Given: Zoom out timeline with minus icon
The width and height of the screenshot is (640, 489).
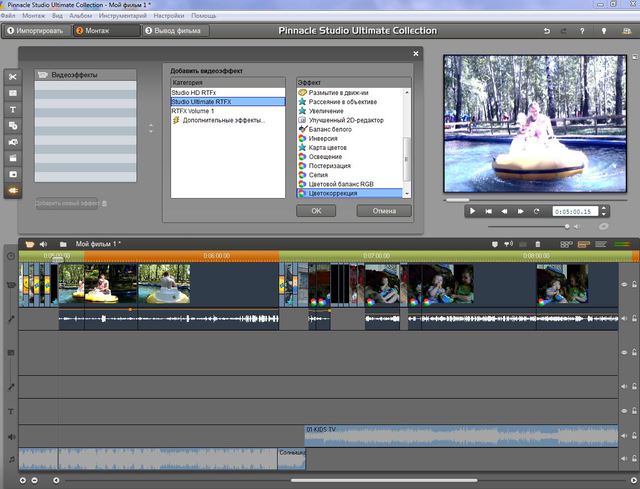Looking at the screenshot, I should click(35, 480).
